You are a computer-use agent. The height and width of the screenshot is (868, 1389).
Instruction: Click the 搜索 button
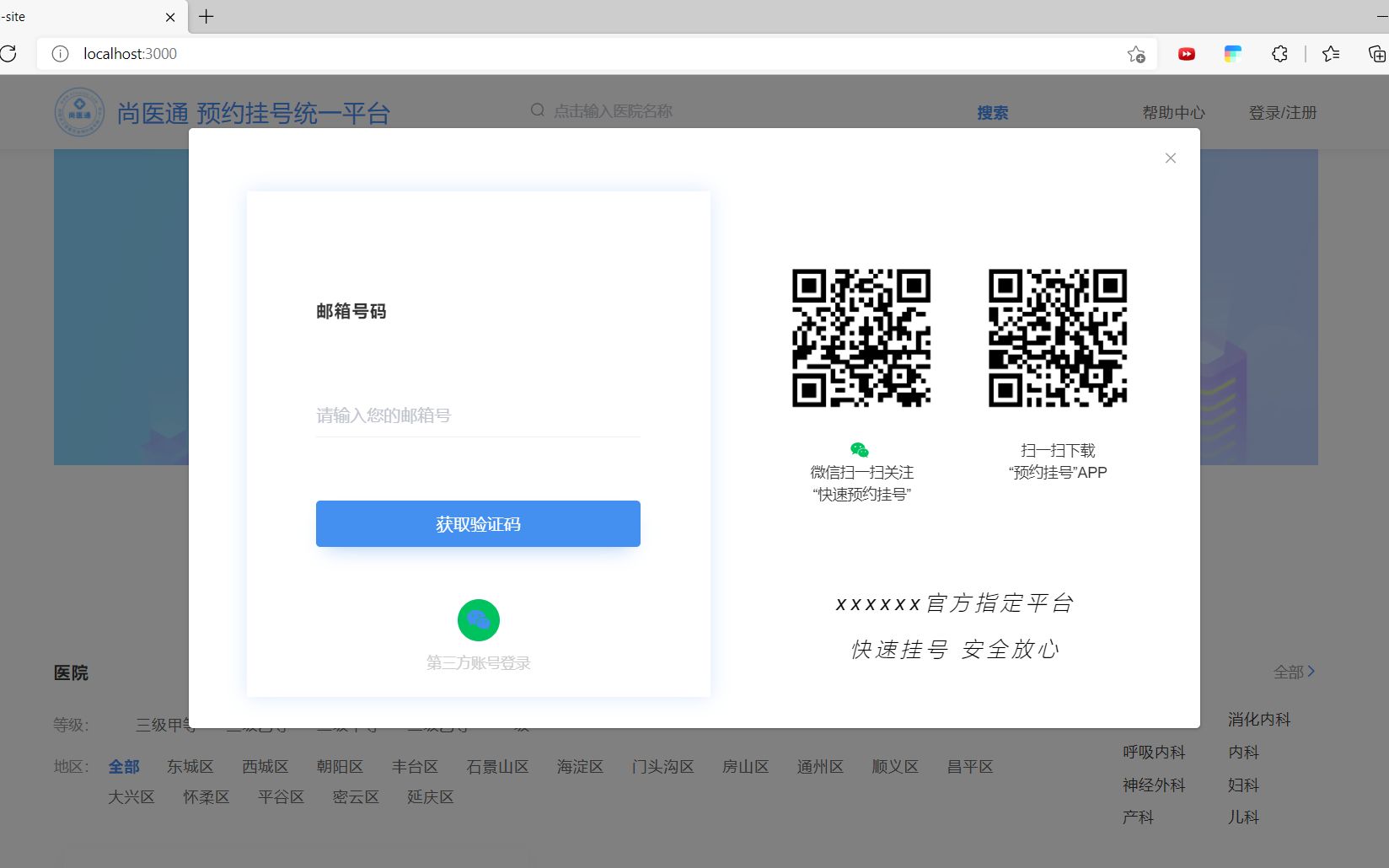point(992,112)
